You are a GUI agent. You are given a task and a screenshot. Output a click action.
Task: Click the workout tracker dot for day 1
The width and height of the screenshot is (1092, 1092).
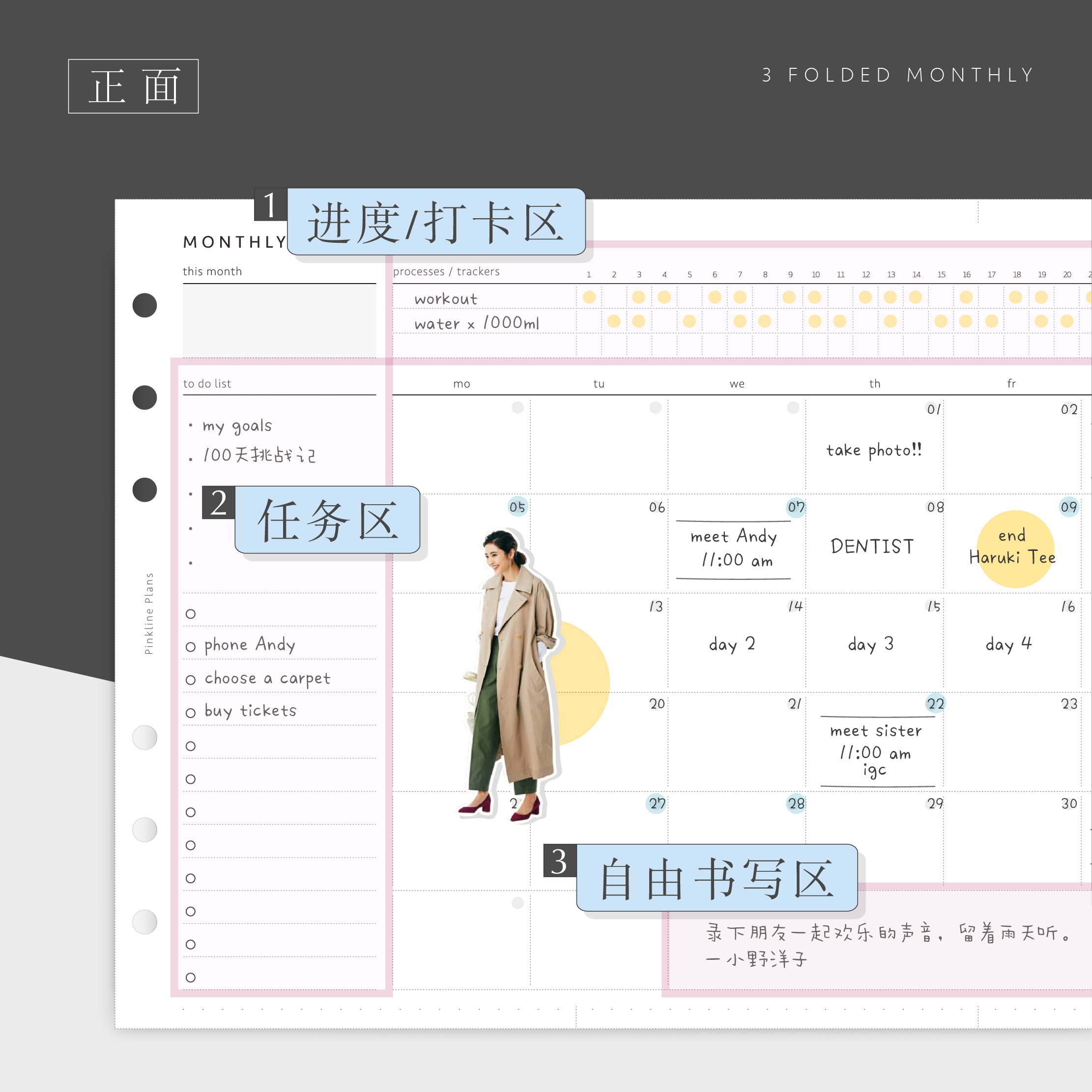tap(589, 297)
